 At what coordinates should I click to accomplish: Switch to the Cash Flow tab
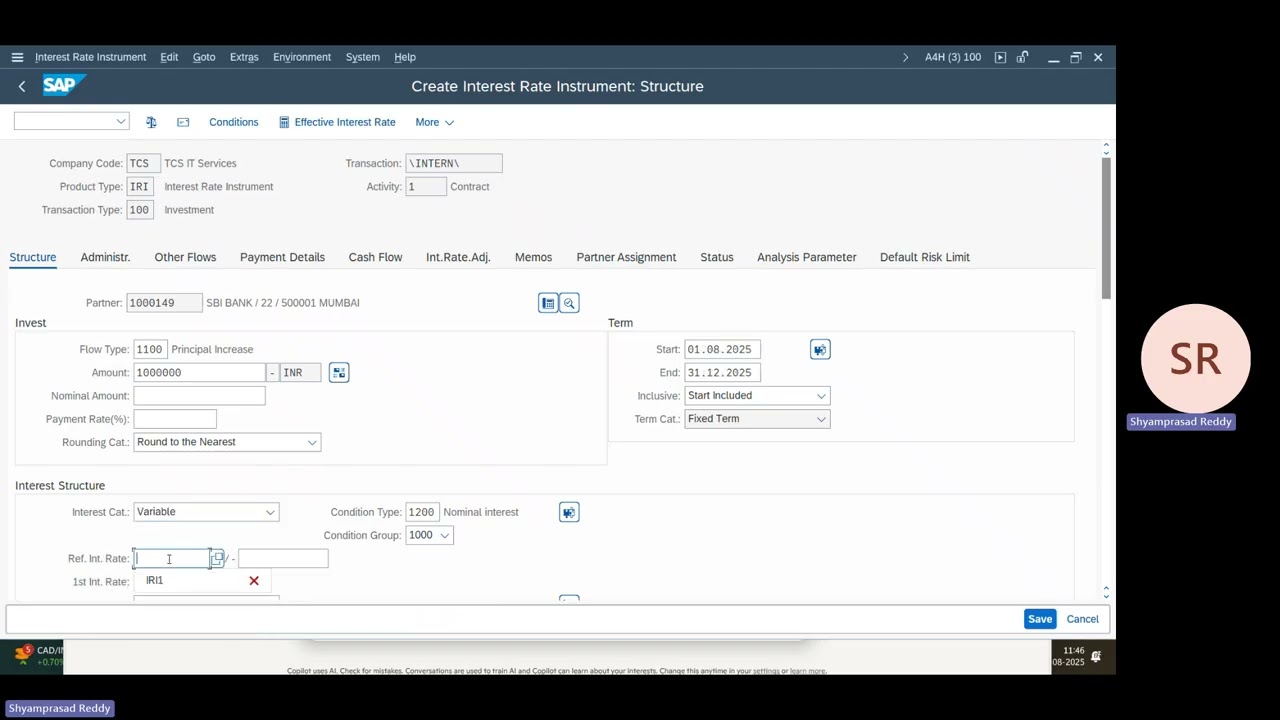(375, 257)
